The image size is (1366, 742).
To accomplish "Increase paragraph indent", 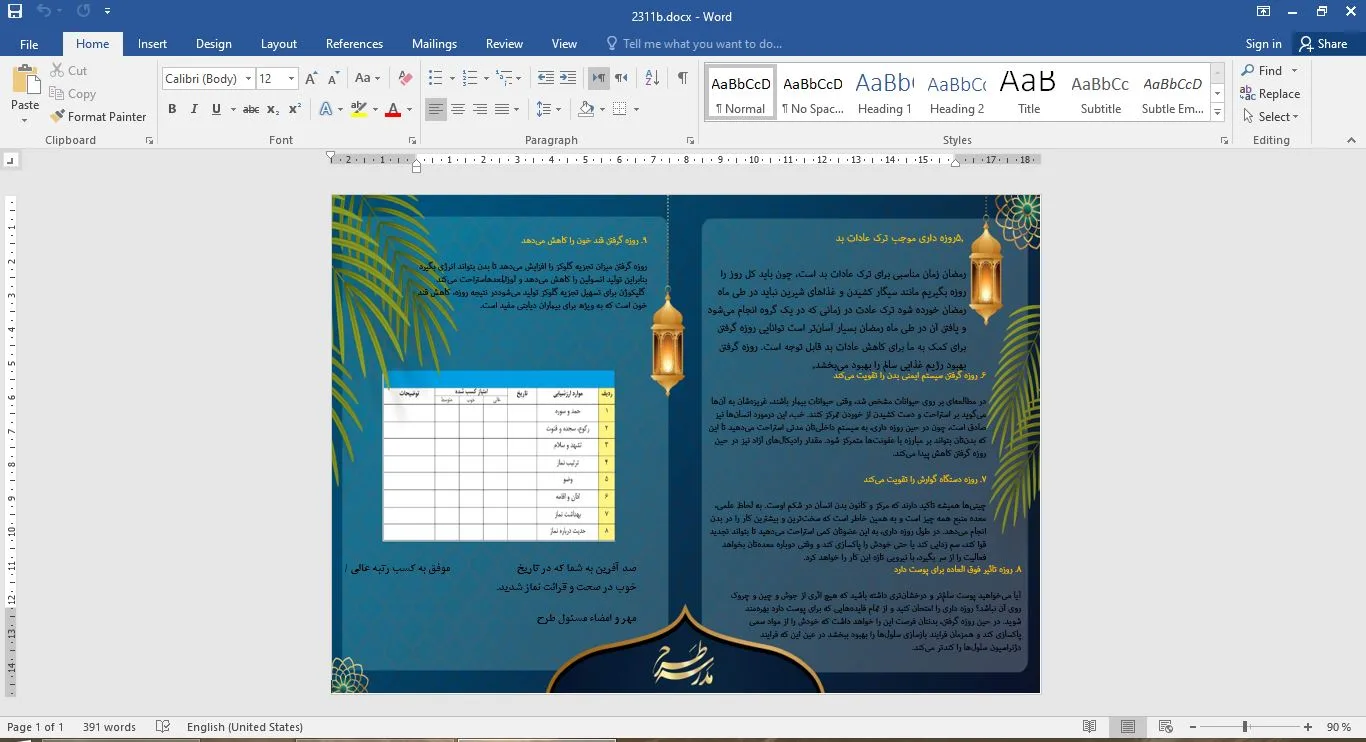I will pos(567,78).
